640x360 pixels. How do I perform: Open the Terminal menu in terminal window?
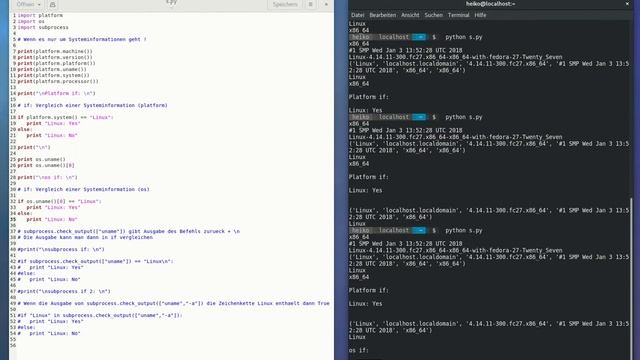458,15
